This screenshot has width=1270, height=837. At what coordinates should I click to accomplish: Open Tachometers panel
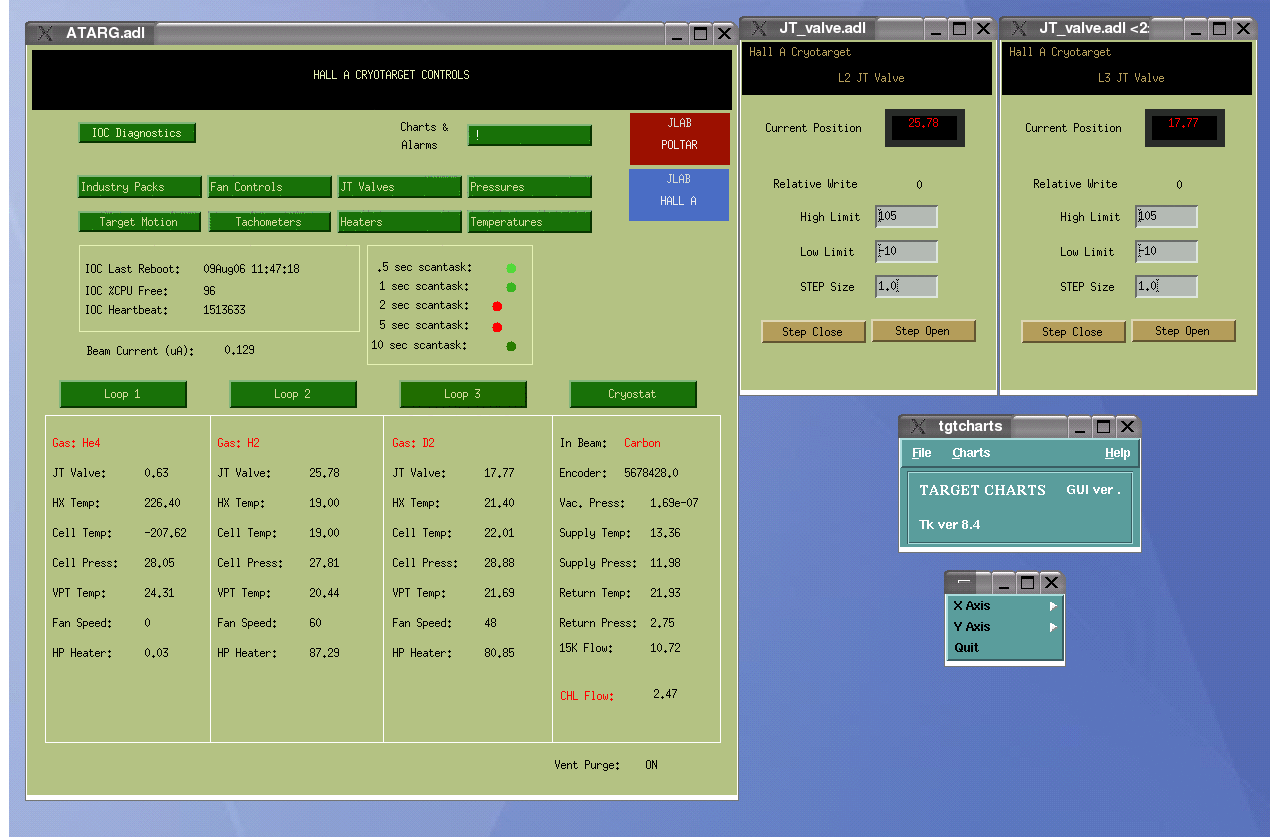[x=270, y=222]
